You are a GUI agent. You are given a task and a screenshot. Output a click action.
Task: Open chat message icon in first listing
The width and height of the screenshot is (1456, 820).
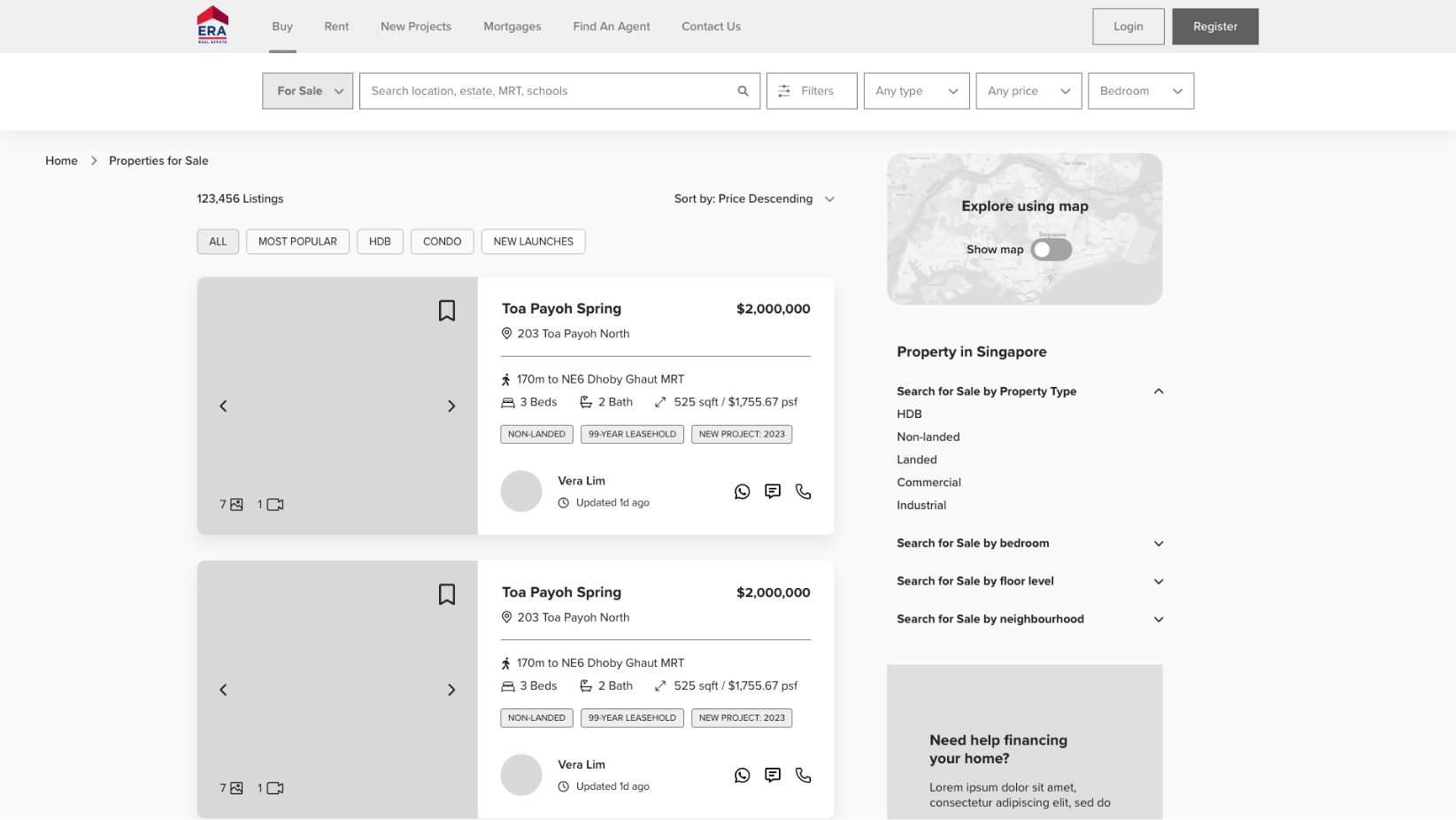point(773,491)
